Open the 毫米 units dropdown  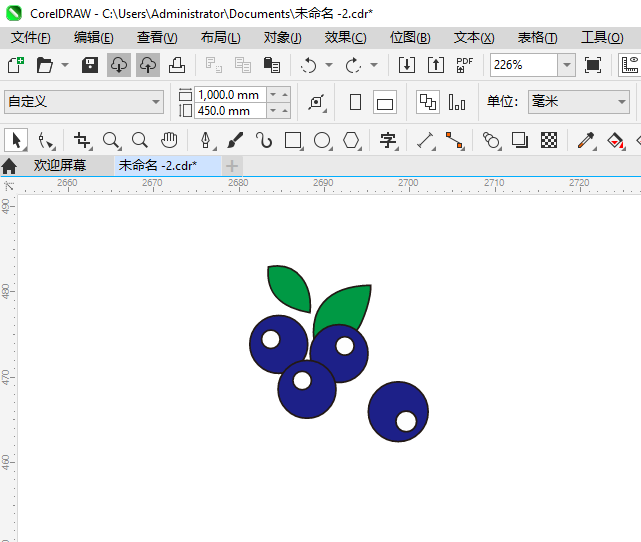click(x=578, y=102)
